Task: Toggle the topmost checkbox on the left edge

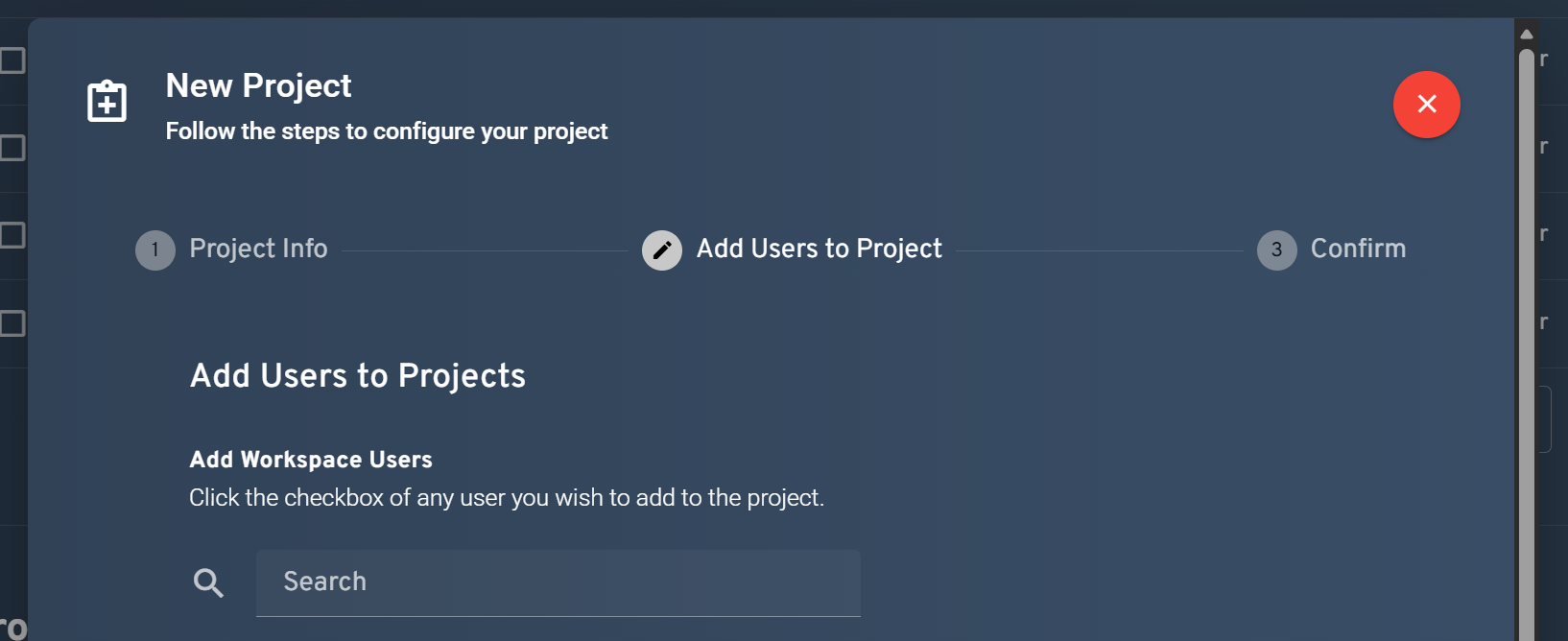Action: [10, 59]
